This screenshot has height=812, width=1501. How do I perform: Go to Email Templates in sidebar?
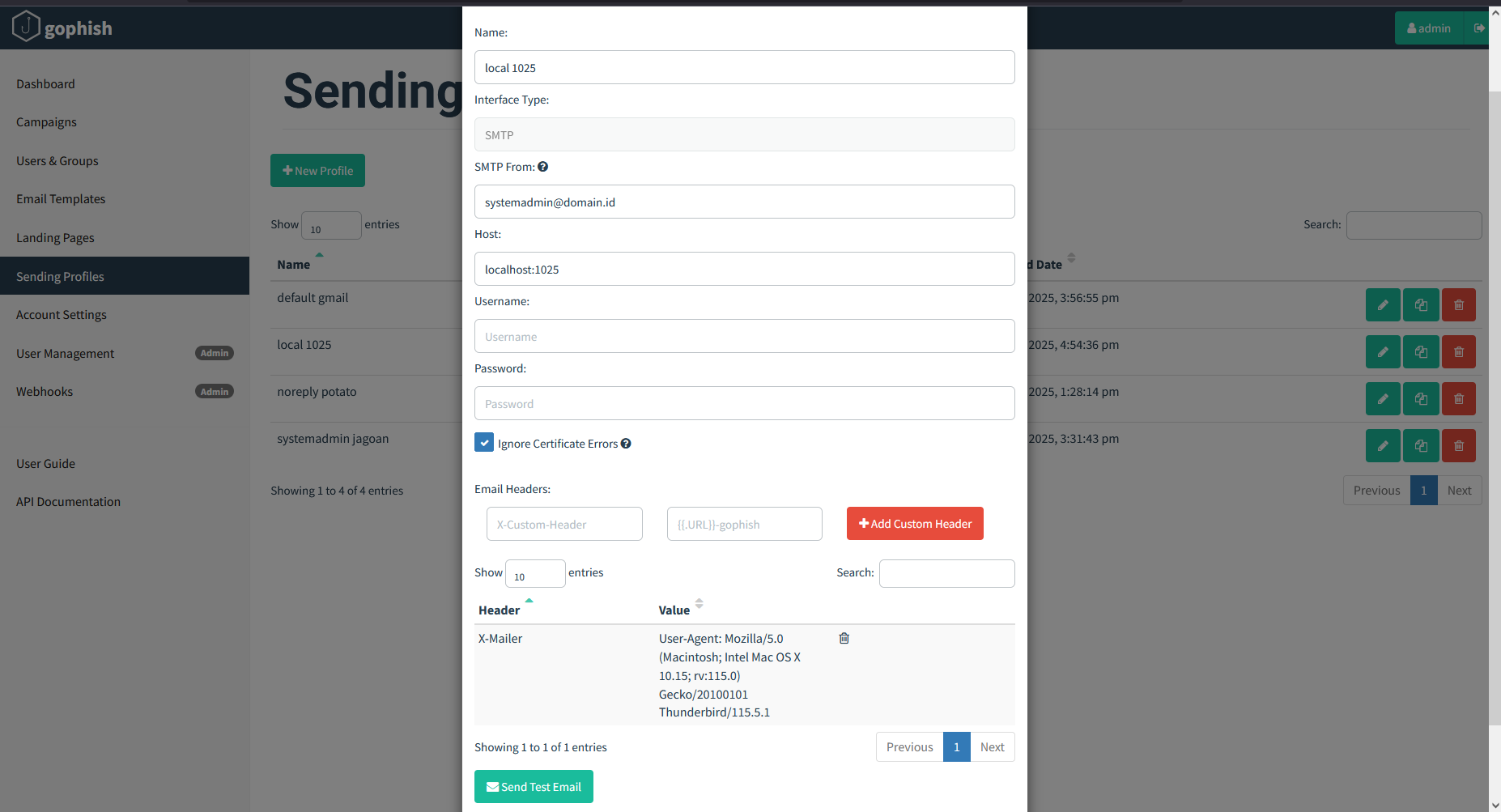click(61, 199)
